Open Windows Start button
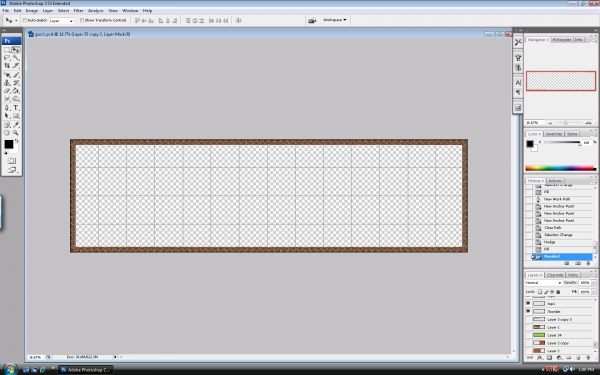This screenshot has width=600, height=375. 10,369
